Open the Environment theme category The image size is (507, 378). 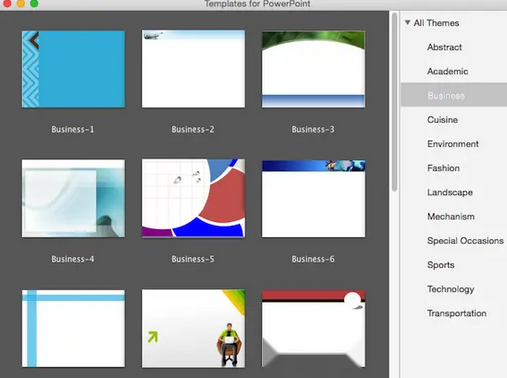coord(453,144)
